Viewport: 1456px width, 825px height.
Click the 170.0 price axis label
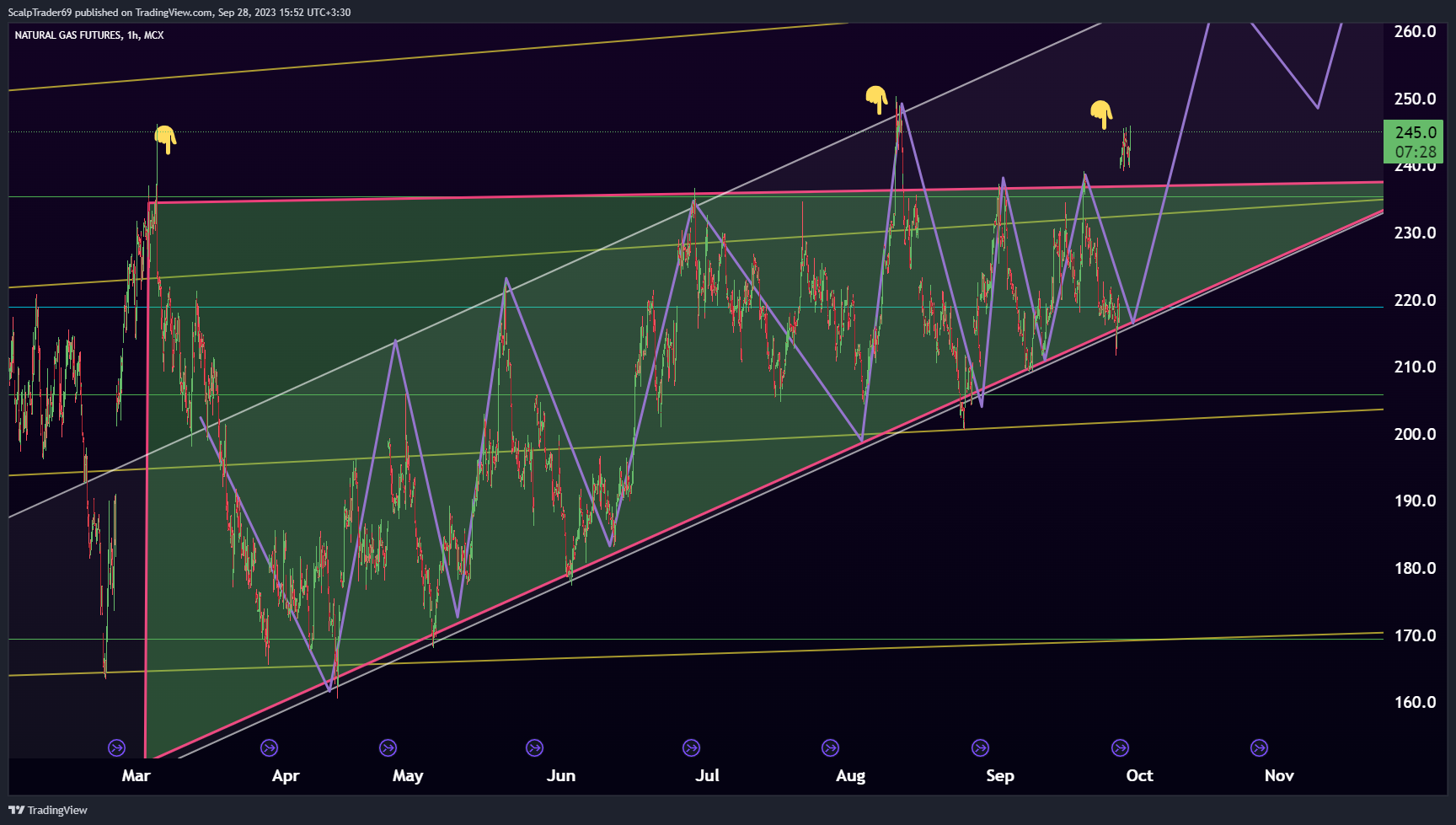pyautogui.click(x=1416, y=635)
